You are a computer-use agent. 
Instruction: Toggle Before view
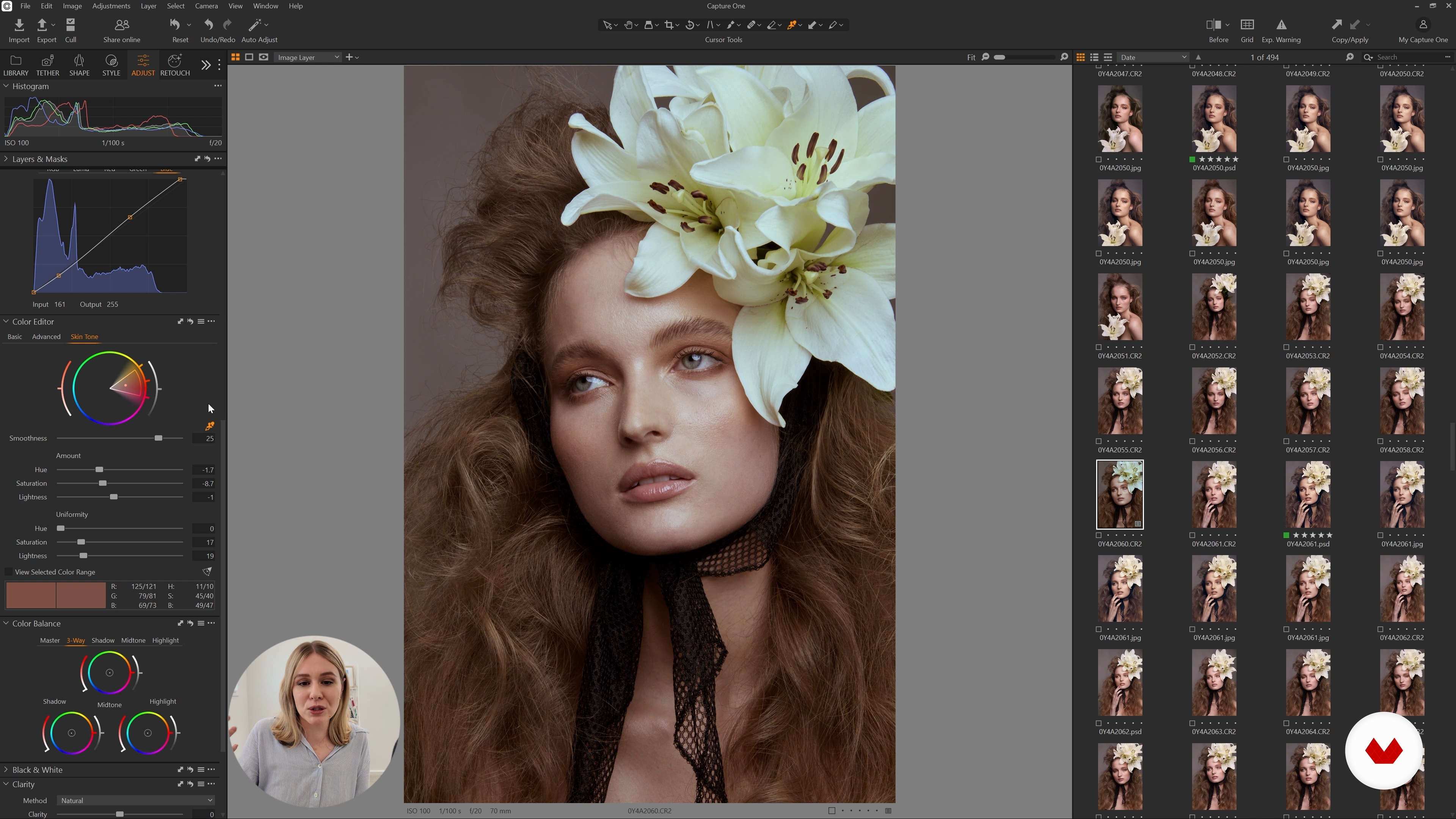click(x=1213, y=25)
